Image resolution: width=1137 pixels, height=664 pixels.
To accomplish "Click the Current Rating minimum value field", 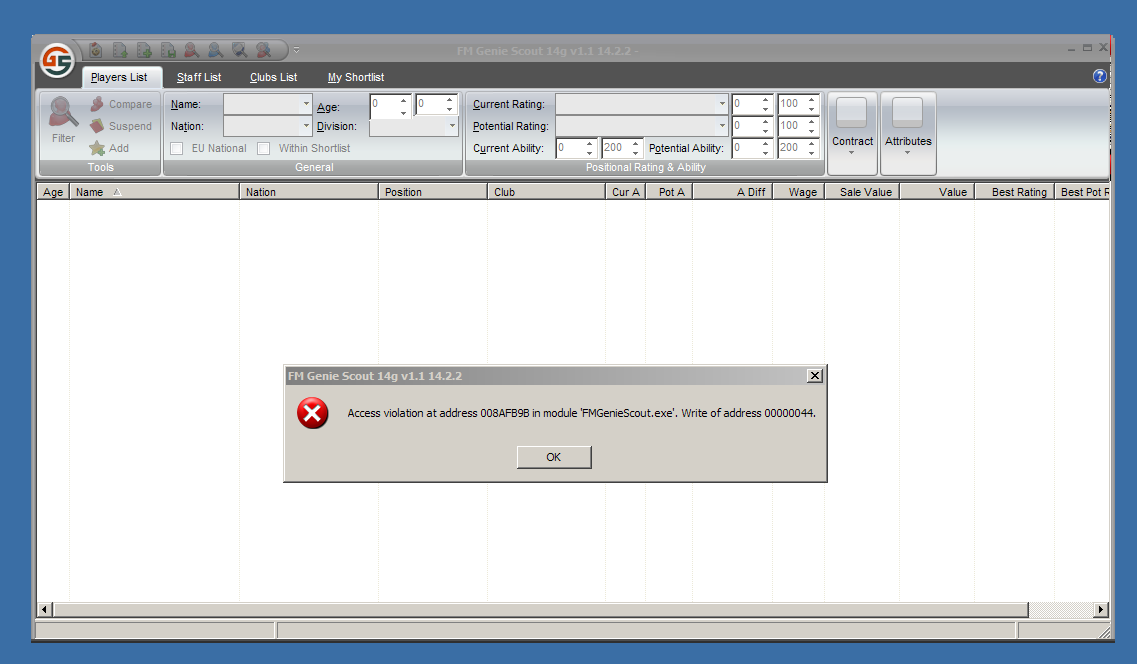I will click(752, 104).
